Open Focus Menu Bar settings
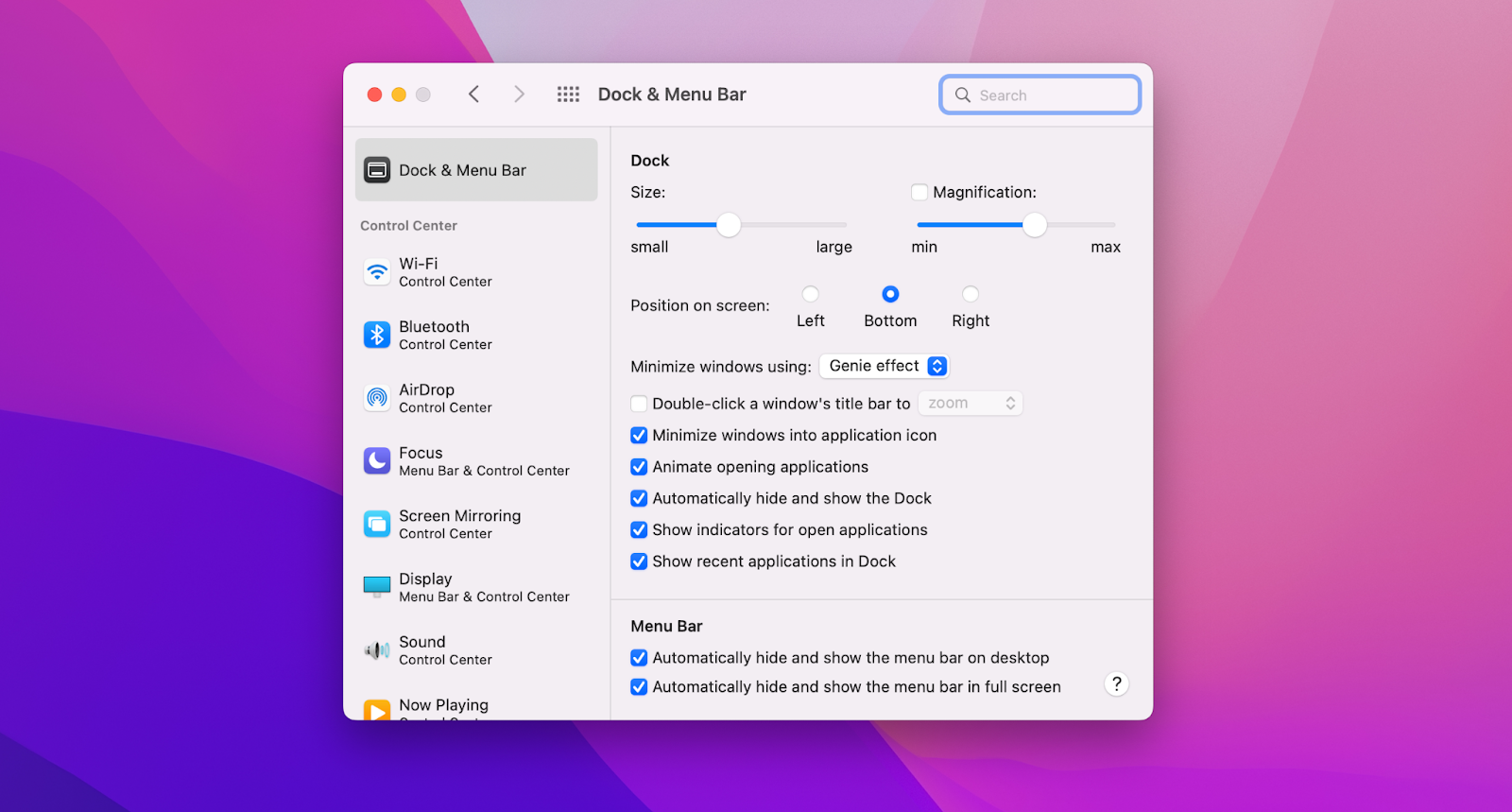The height and width of the screenshot is (812, 1512). pyautogui.click(x=476, y=461)
